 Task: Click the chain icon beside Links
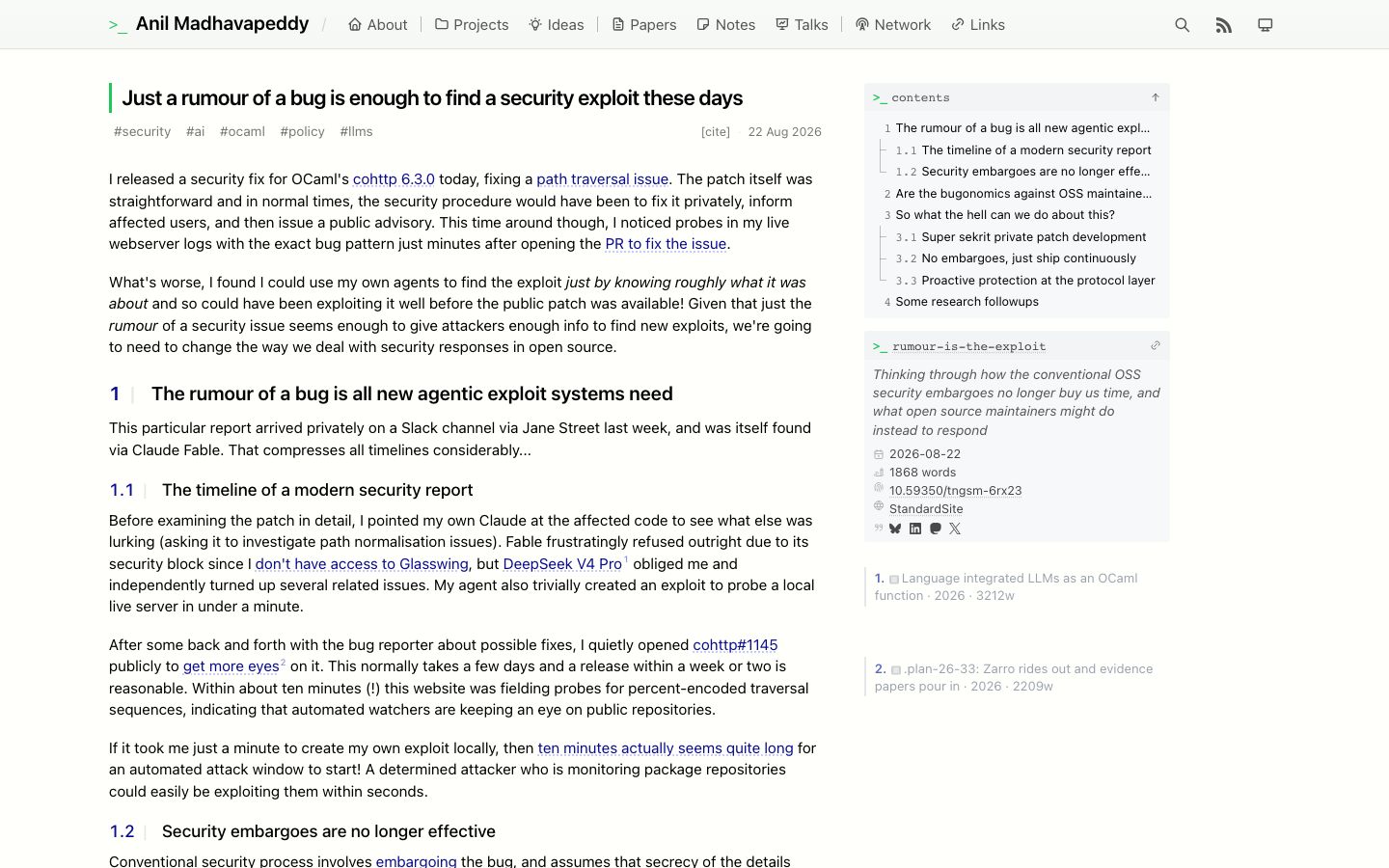click(958, 24)
